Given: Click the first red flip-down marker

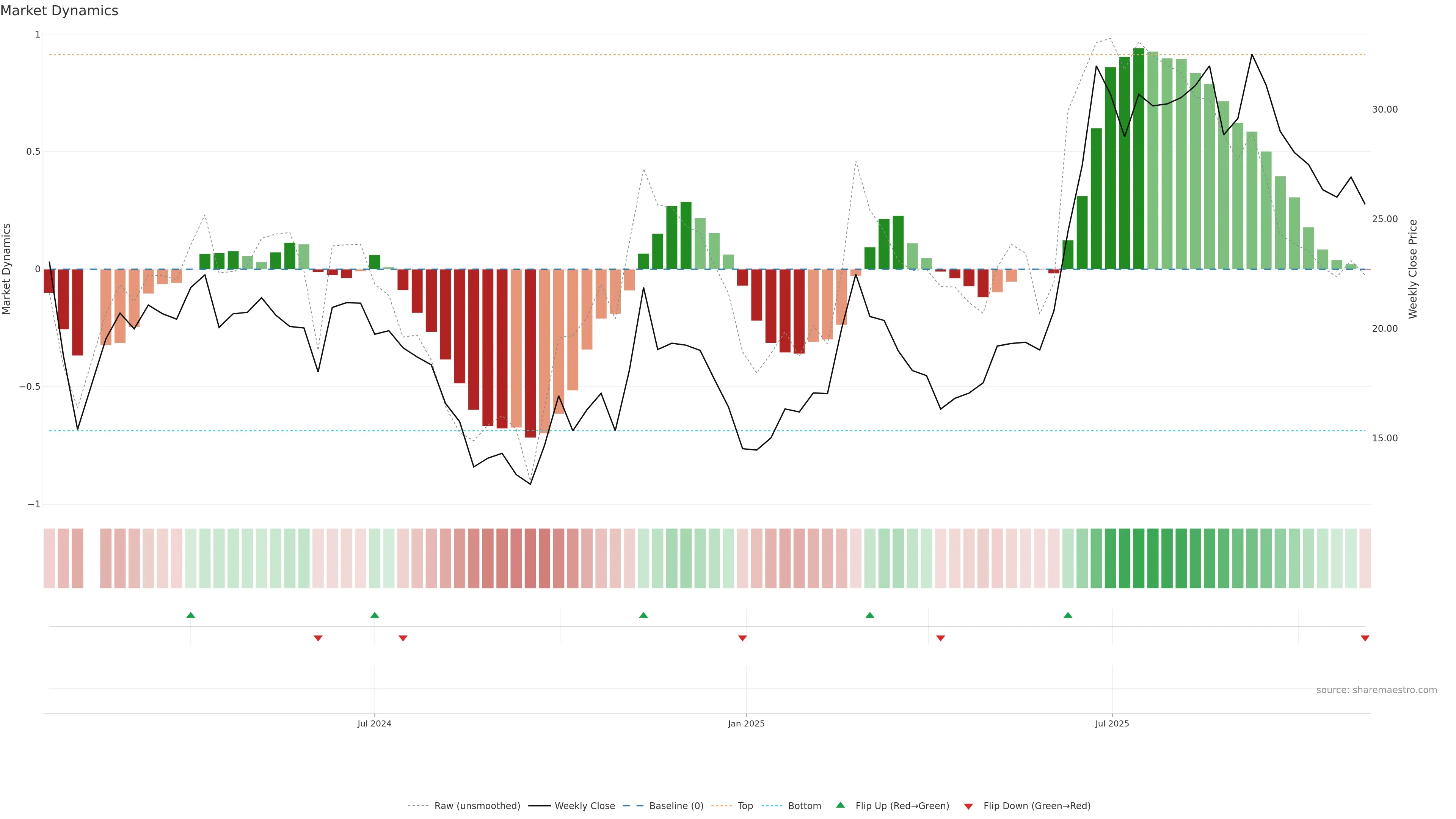Looking at the screenshot, I should (318, 638).
